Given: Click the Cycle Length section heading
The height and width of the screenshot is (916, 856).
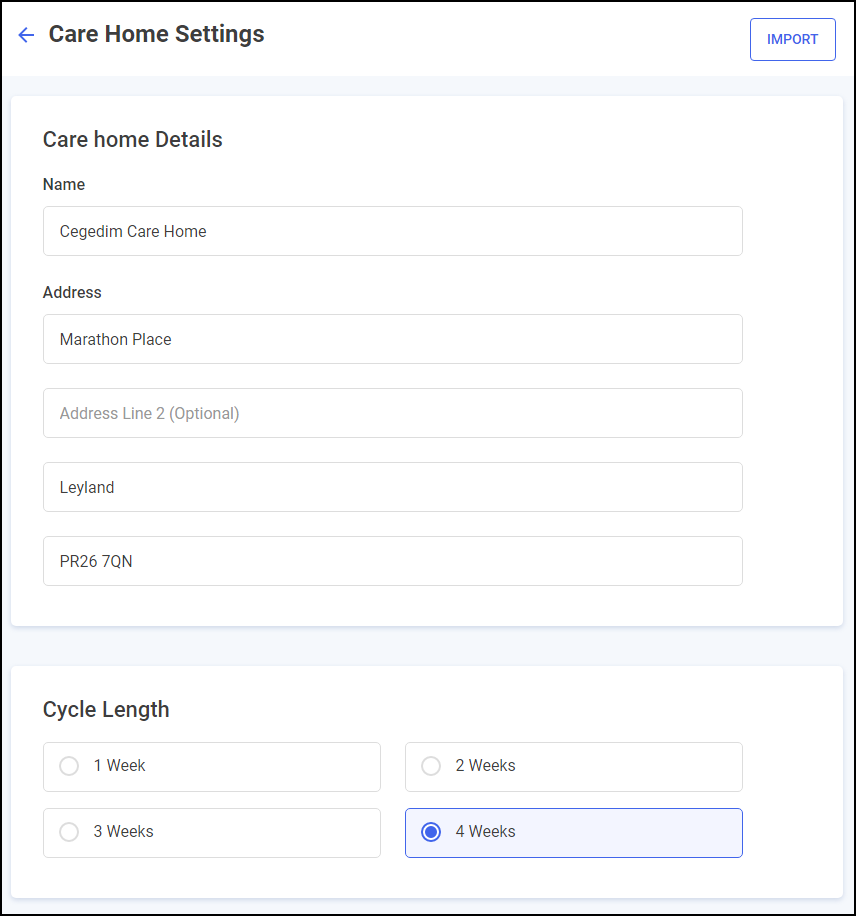Looking at the screenshot, I should 106,709.
